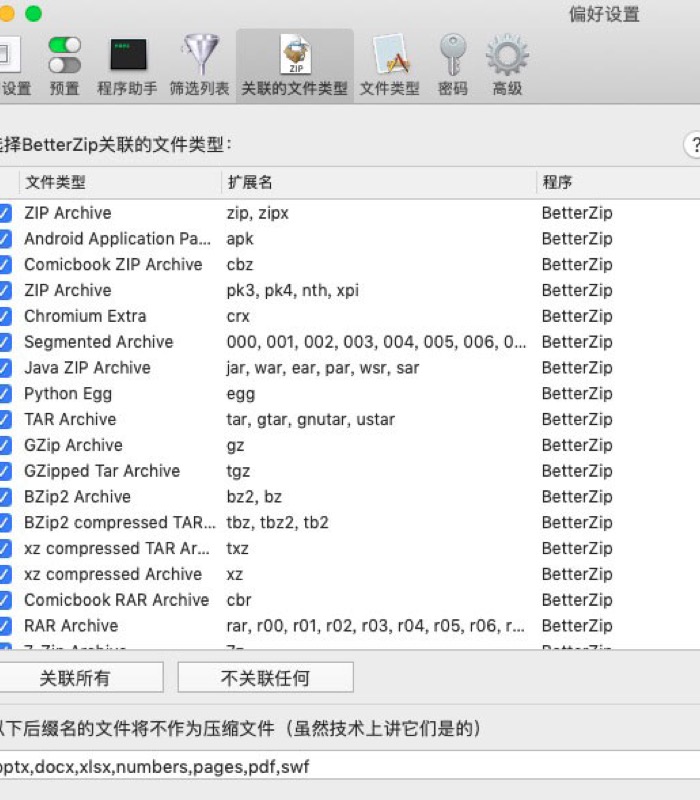Click the pk3, pk4, nth, xpi extensions cell
The image size is (700, 800).
click(x=293, y=290)
